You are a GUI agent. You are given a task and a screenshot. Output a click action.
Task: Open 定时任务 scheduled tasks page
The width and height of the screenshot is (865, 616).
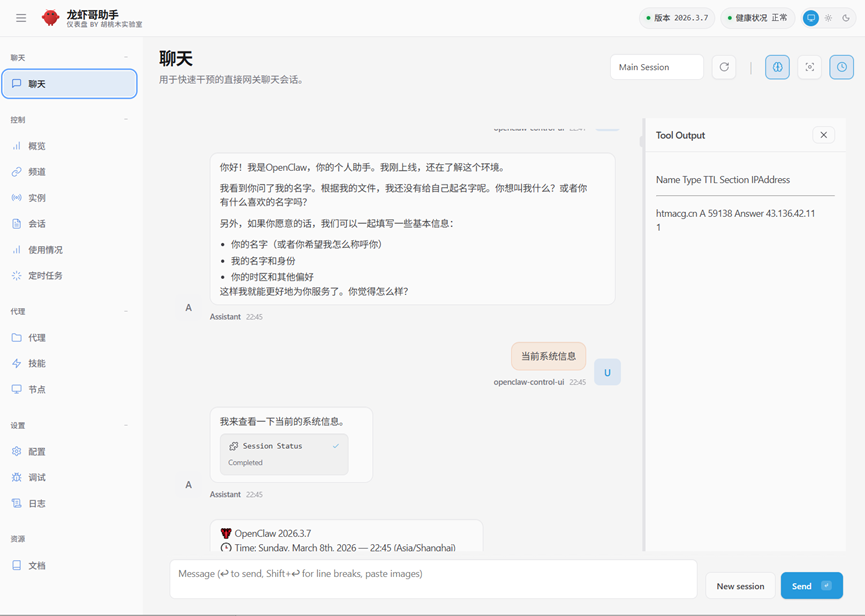coord(45,276)
